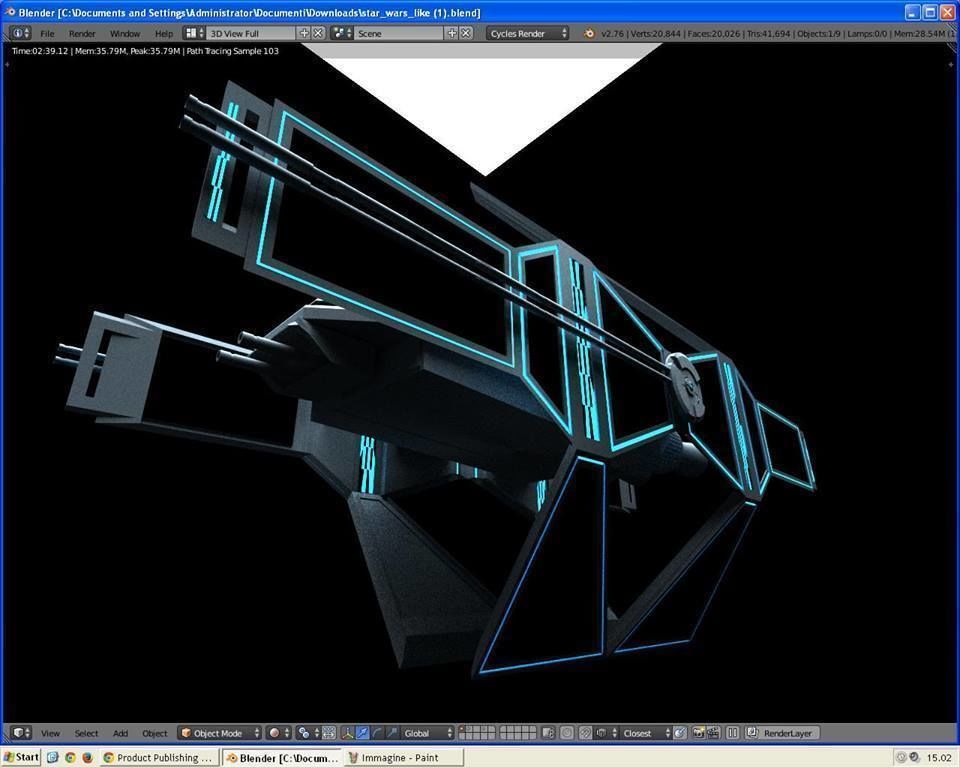Select the first scene layer button
This screenshot has width=960, height=768.
463,729
